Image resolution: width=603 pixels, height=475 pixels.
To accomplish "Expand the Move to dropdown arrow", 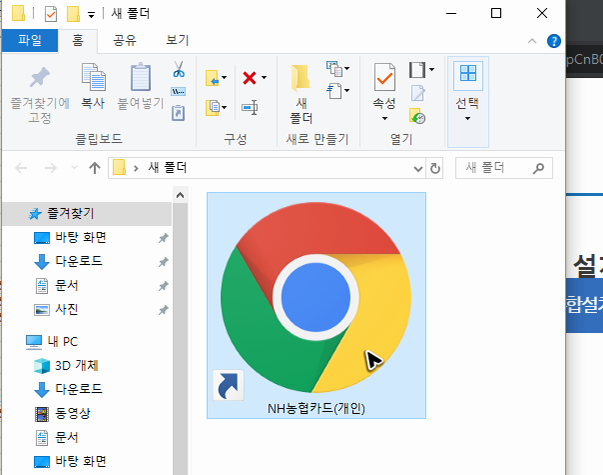I will click(224, 78).
